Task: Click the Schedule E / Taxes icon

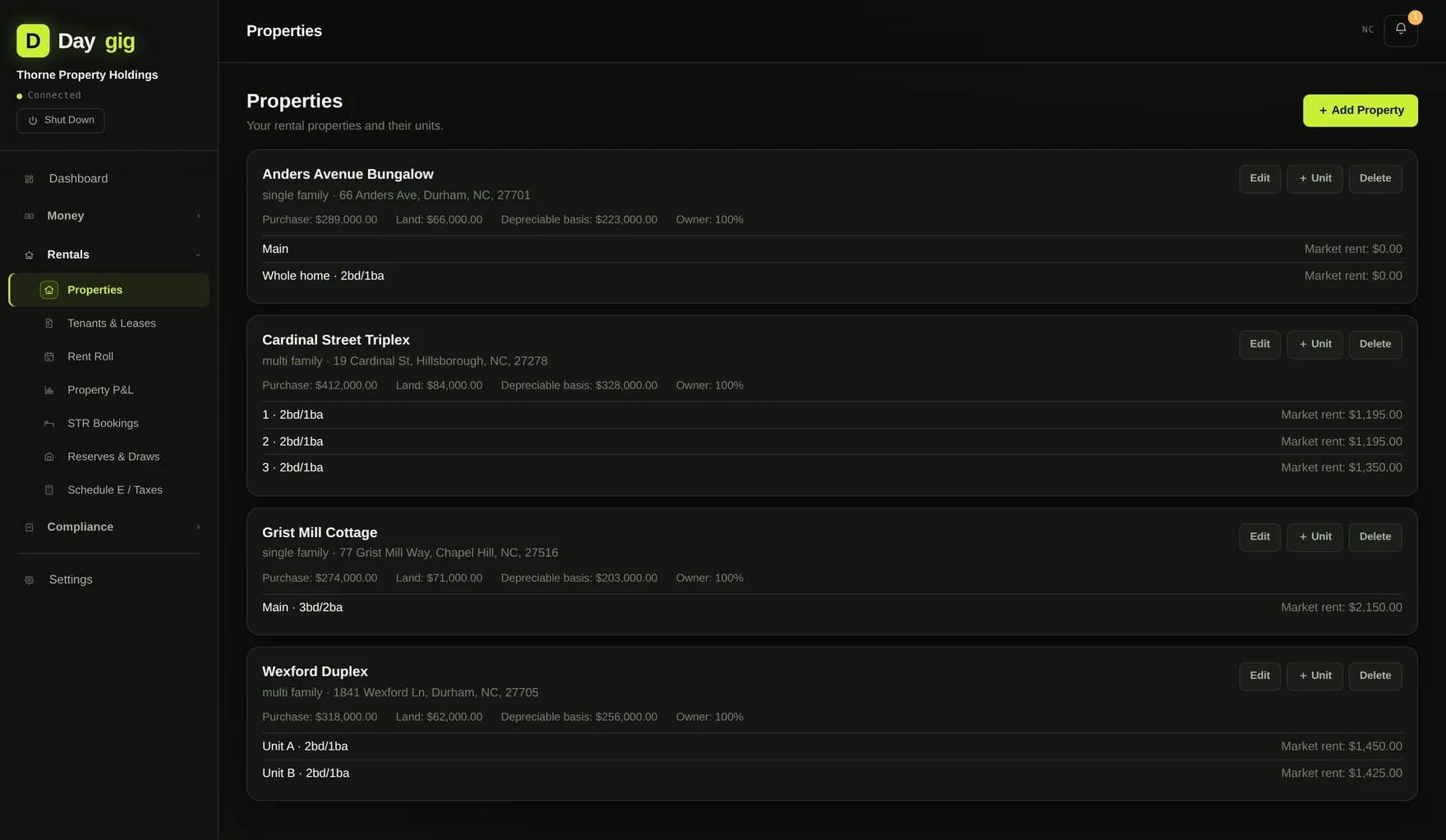Action: click(x=49, y=490)
